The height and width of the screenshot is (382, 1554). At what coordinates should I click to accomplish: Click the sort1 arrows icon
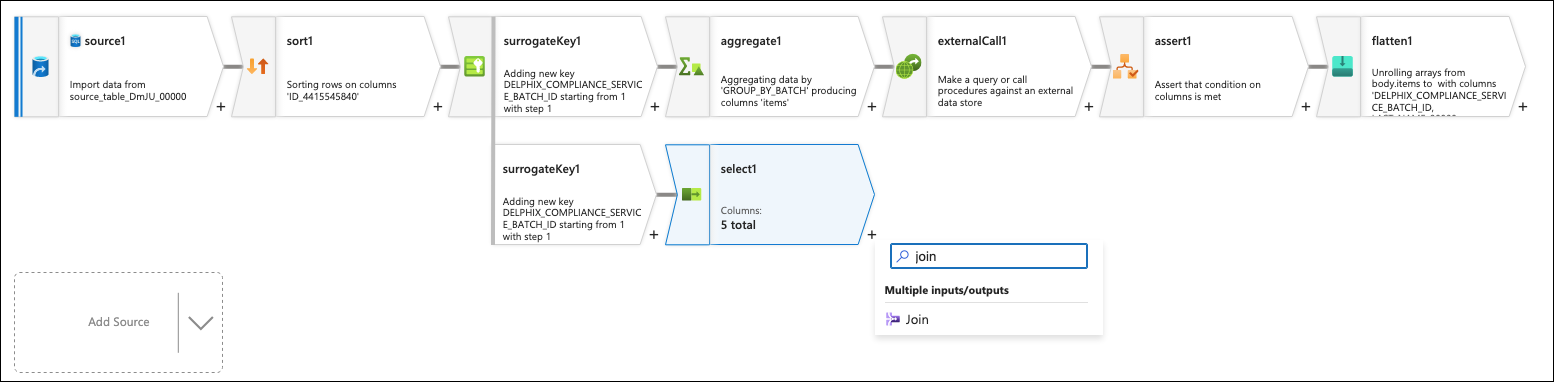(x=258, y=67)
